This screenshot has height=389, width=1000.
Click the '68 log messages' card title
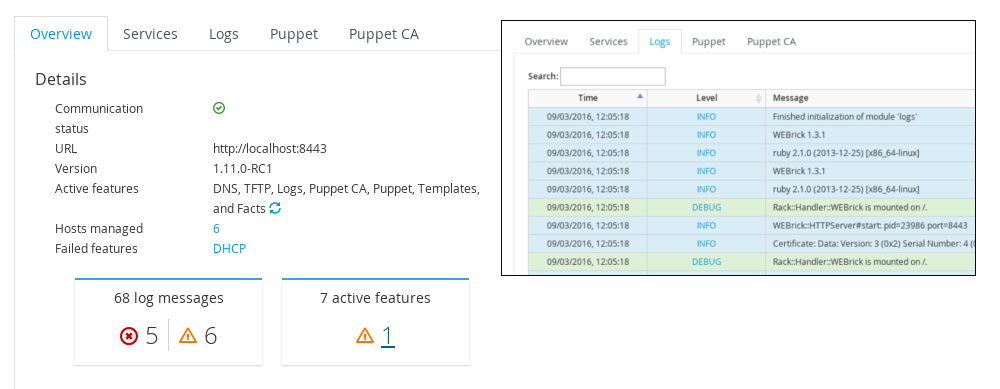point(168,298)
